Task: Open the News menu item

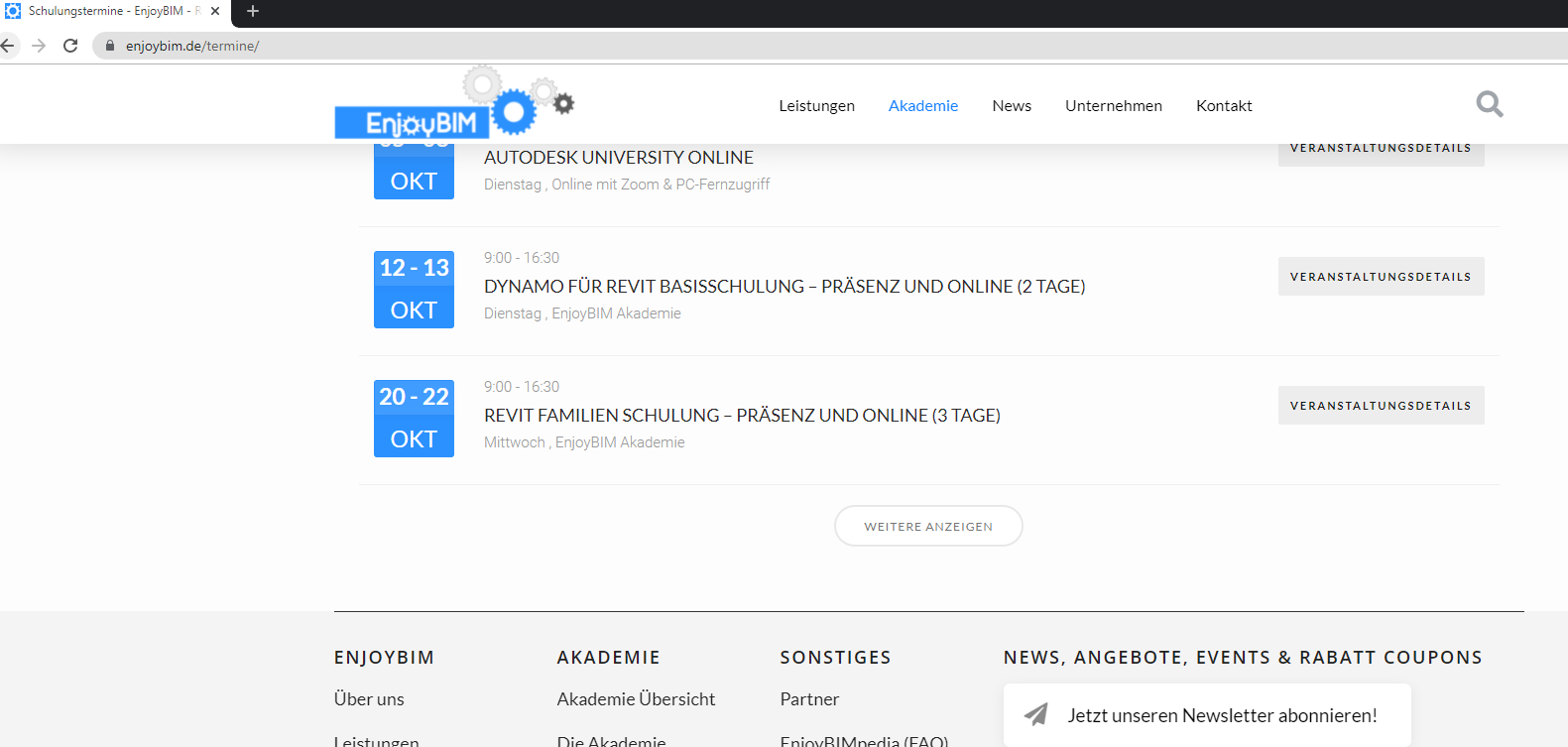Action: click(x=1012, y=106)
